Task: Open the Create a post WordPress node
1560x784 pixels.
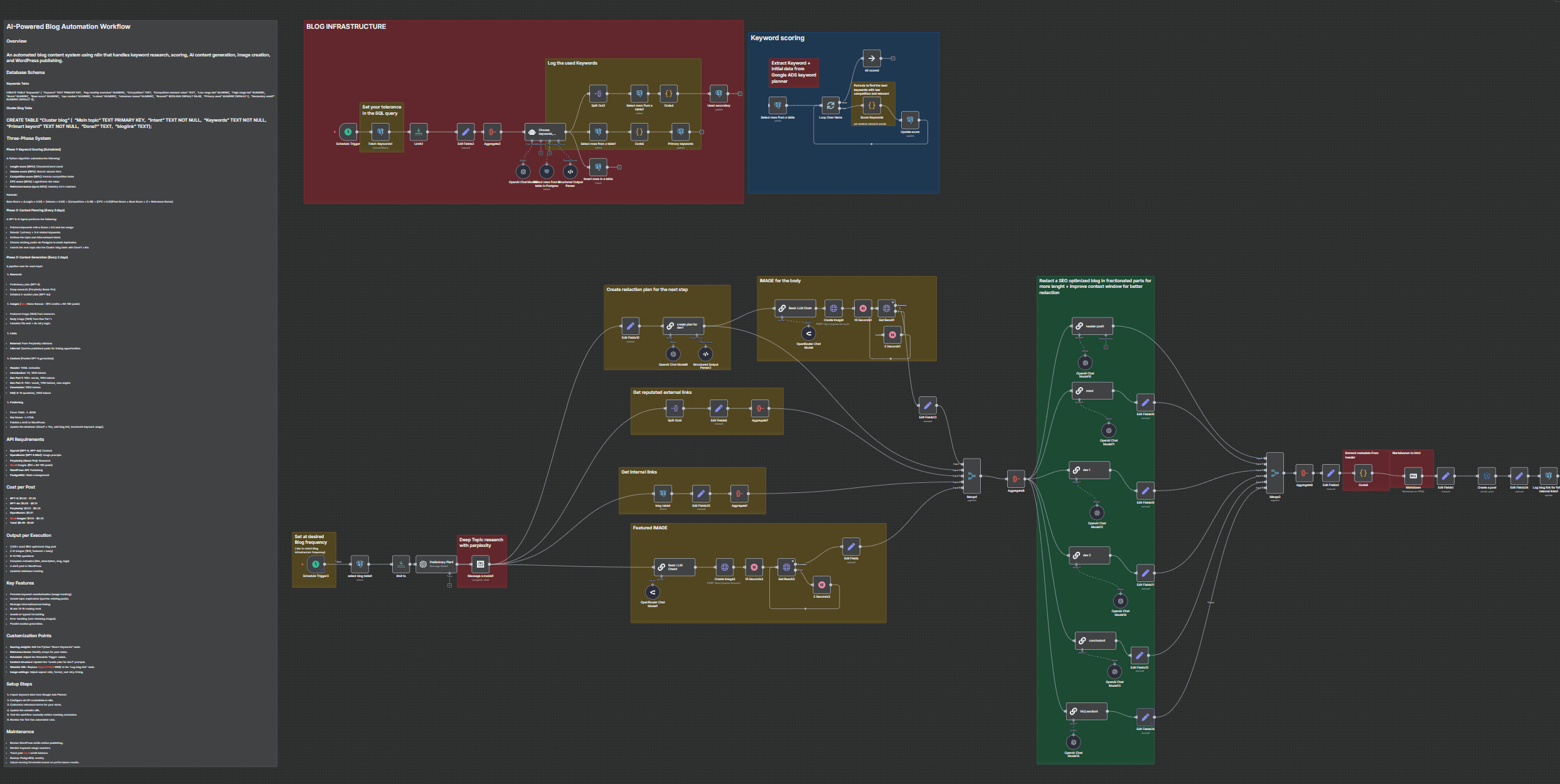Action: [x=1487, y=475]
